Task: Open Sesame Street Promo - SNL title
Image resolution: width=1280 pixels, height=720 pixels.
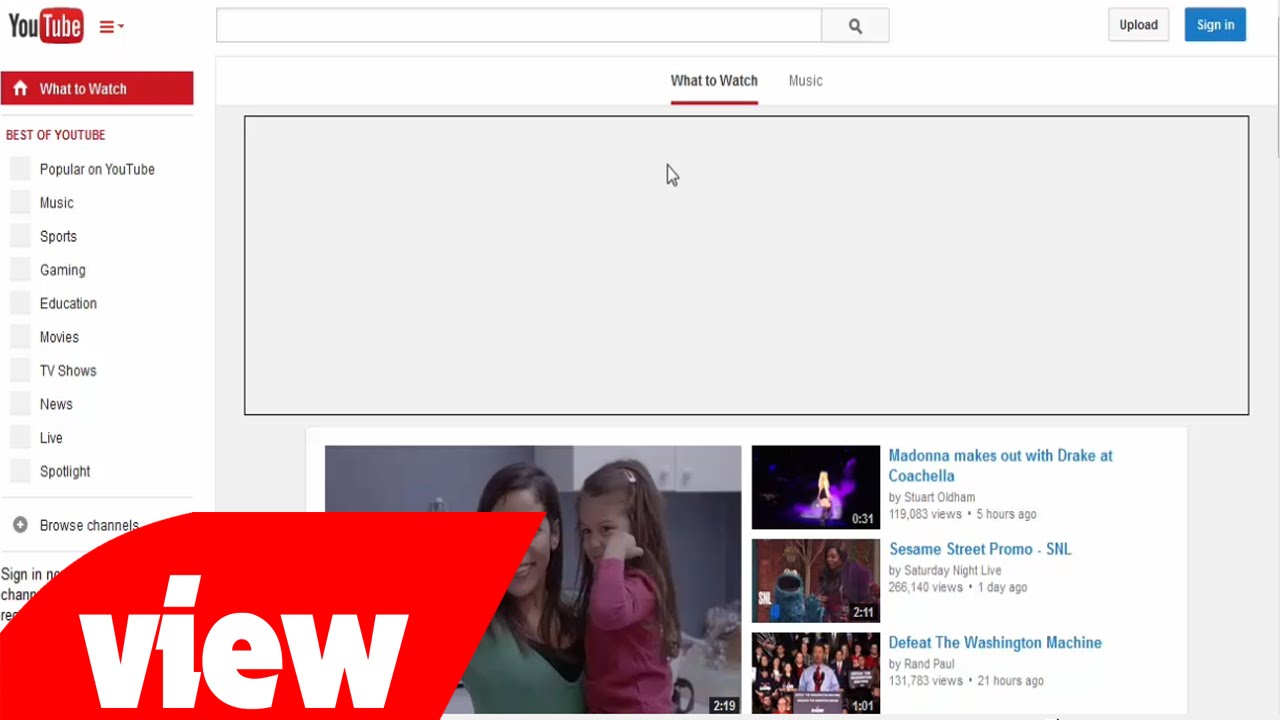Action: click(x=980, y=549)
